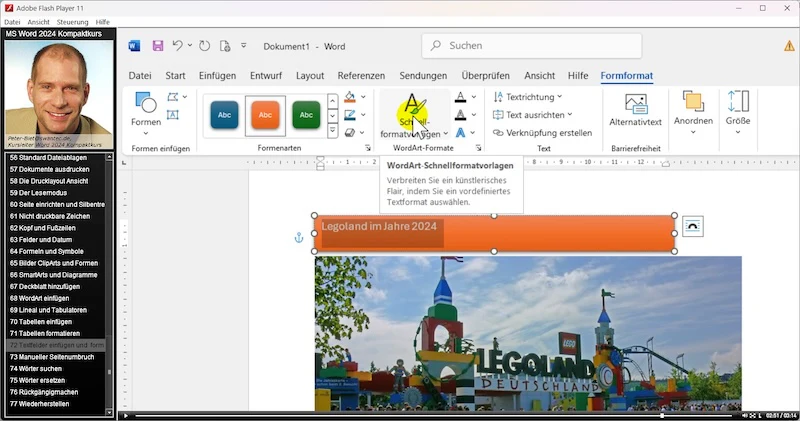Open Steuerung menu in Flash Player
The image size is (800, 421).
coord(72,22)
